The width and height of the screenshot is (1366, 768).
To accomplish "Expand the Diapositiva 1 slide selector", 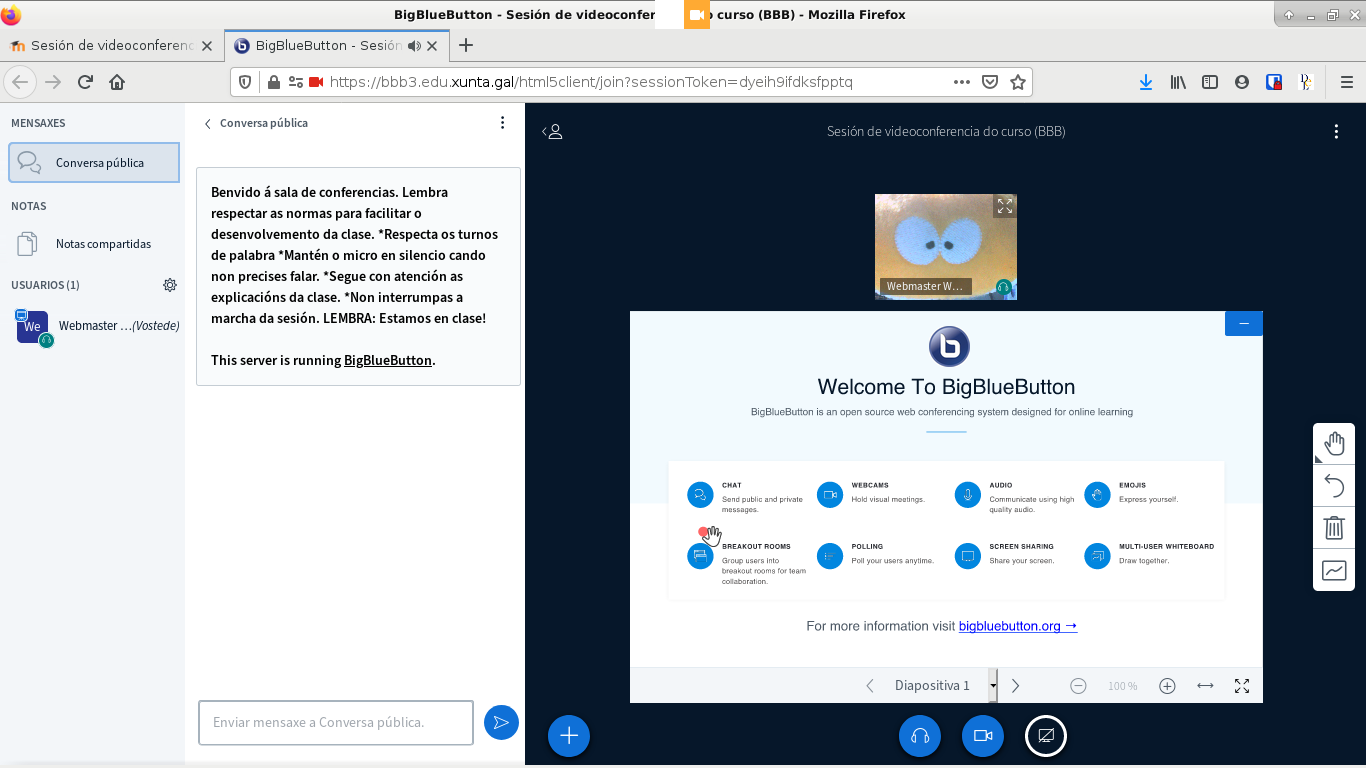I will [992, 686].
